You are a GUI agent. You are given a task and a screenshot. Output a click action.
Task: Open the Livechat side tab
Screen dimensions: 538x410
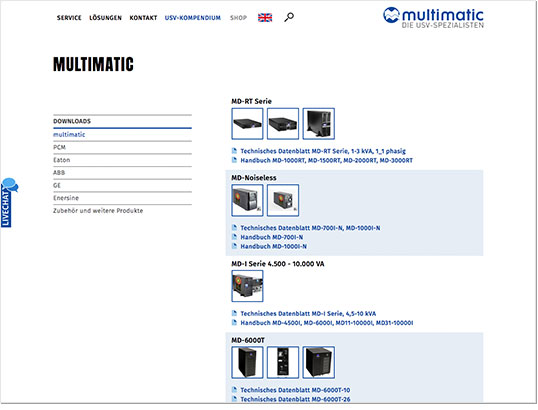pos(9,202)
